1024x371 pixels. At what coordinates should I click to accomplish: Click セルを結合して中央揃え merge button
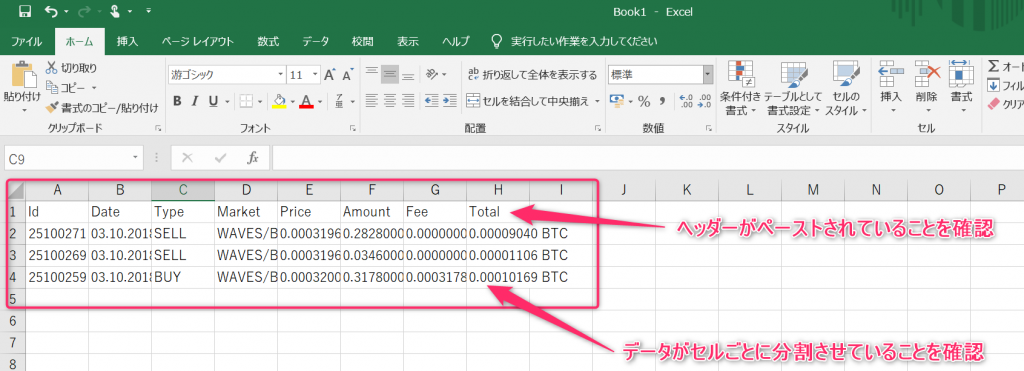click(529, 101)
